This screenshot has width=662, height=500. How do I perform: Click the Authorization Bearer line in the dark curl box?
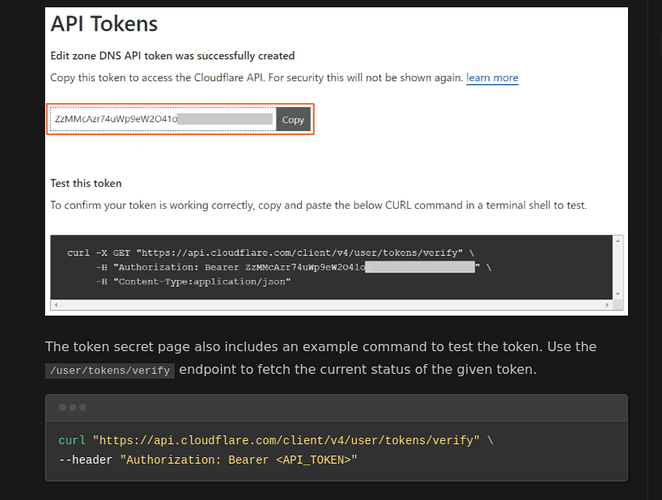pyautogui.click(x=293, y=267)
